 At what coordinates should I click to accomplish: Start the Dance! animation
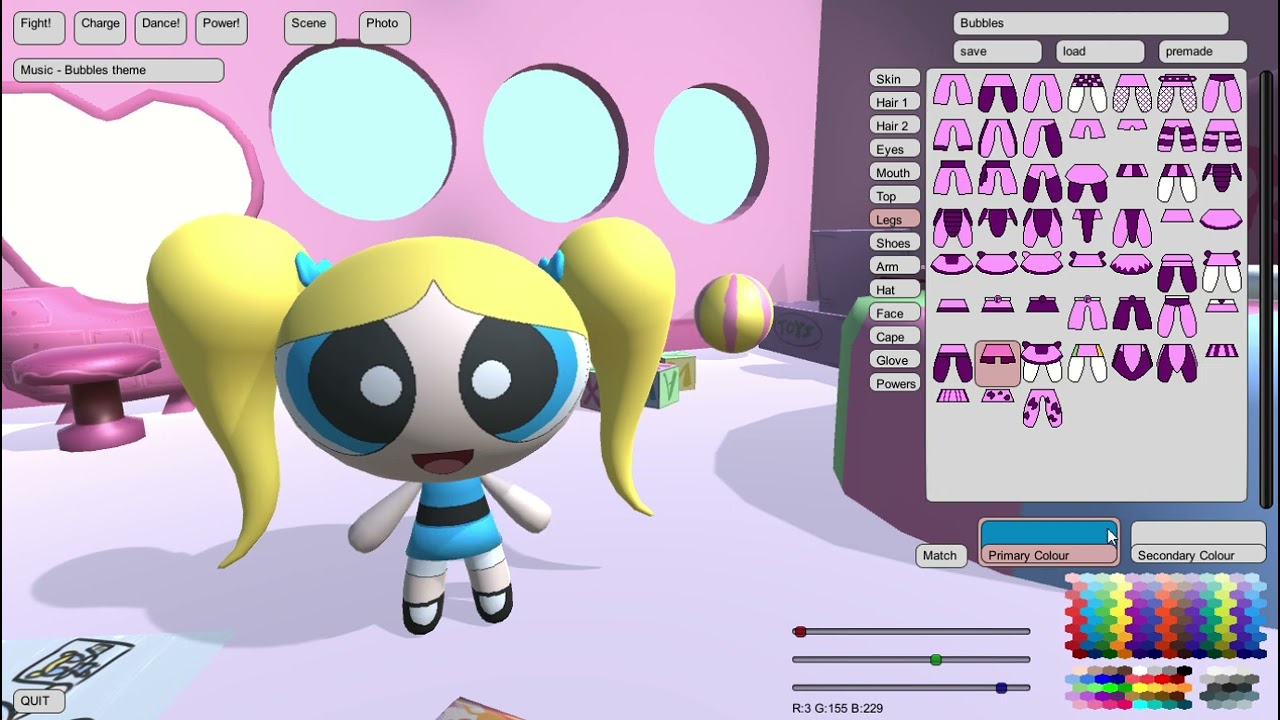(x=160, y=26)
